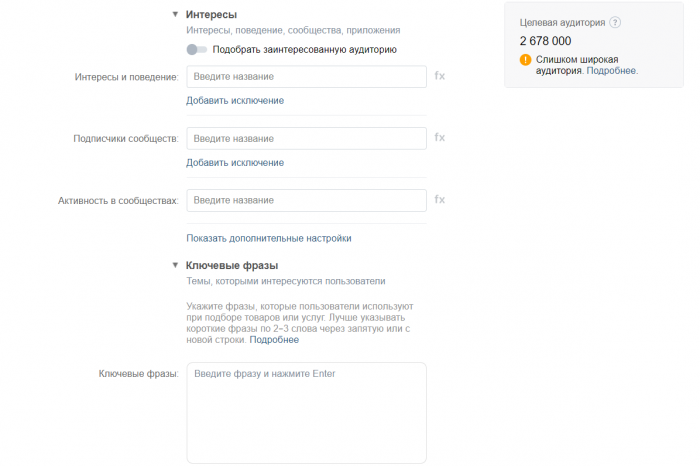This screenshot has height=466, width=700.
Task: Focus the Активность в сообществах input field
Action: point(306,200)
